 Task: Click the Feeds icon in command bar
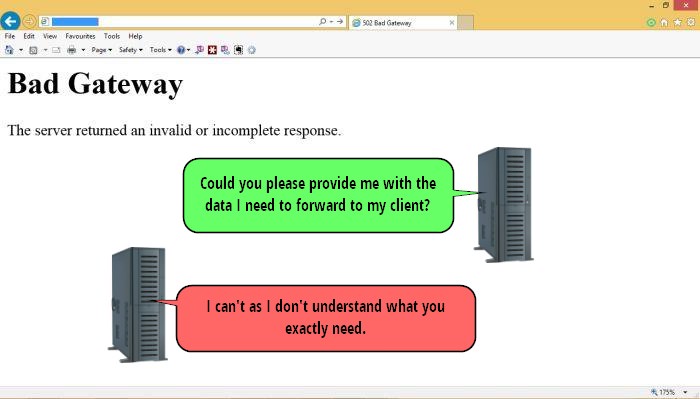point(33,50)
